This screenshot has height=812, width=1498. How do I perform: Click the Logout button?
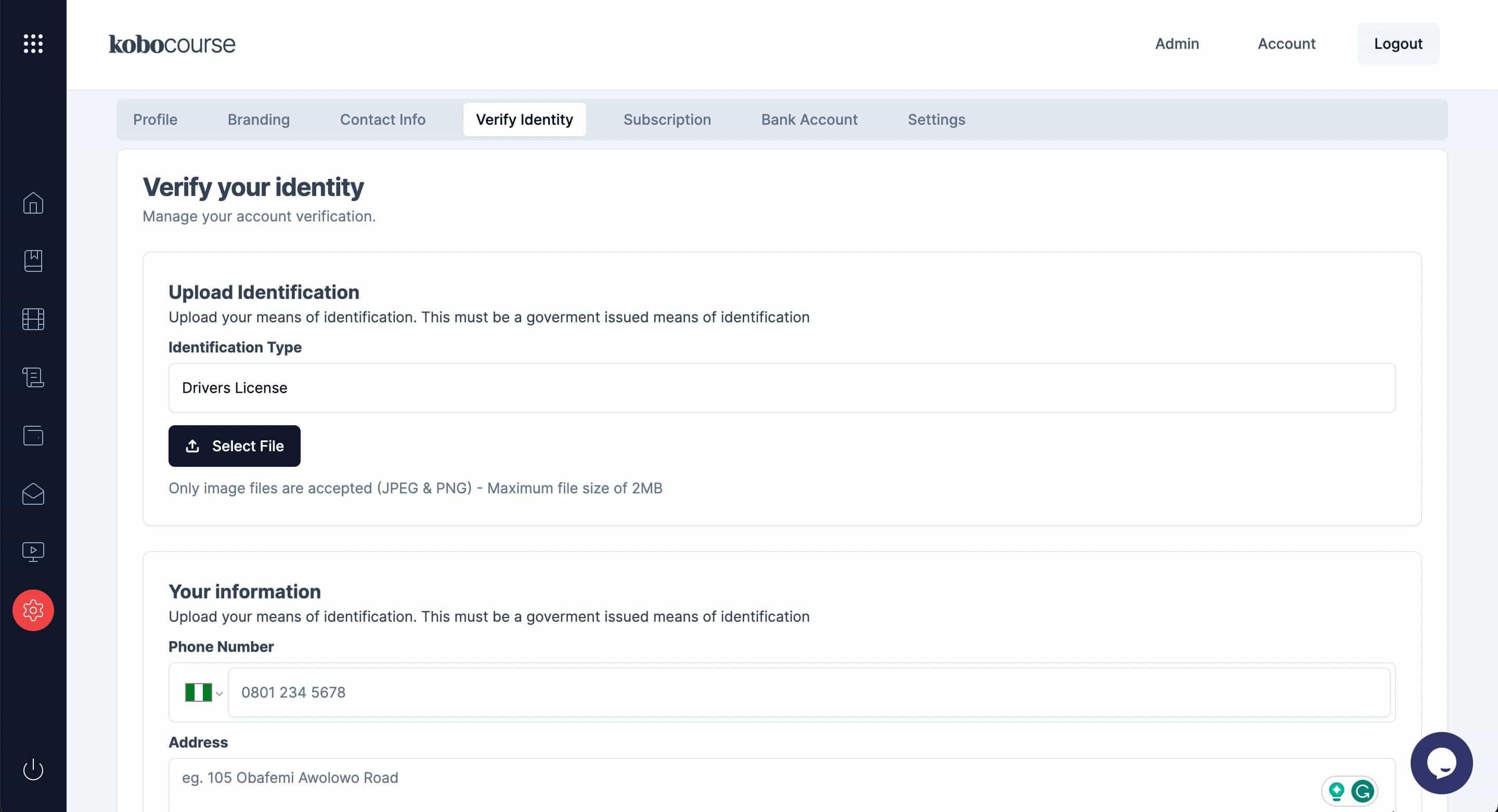(1398, 44)
